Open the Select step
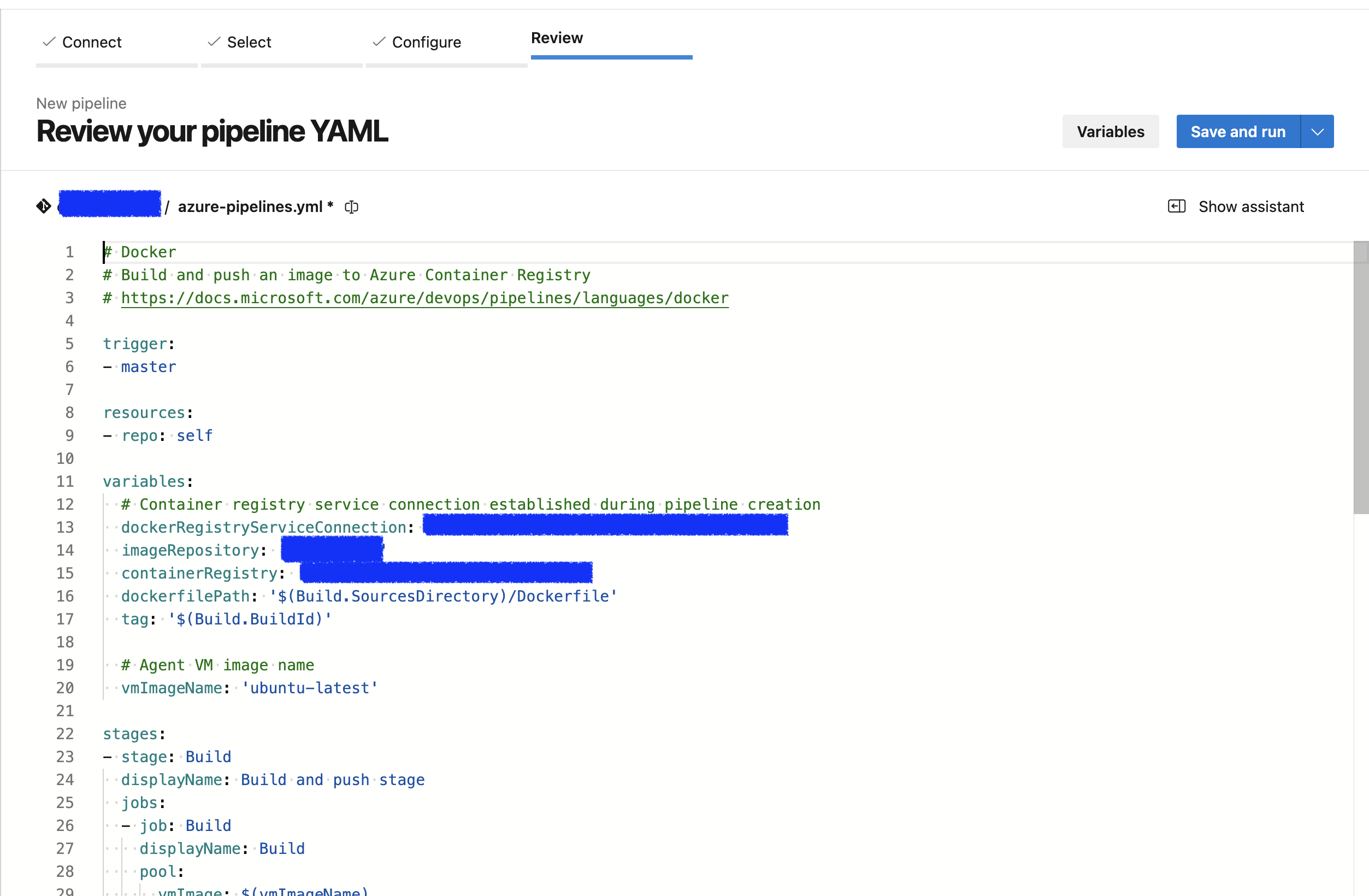 coord(249,42)
